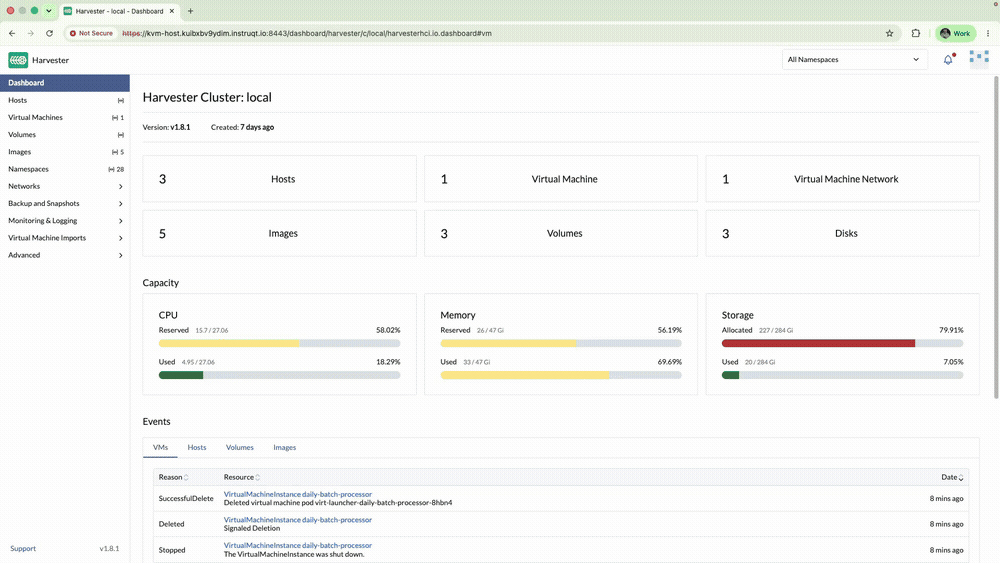The height and width of the screenshot is (563, 1000).
Task: Expand Monitoring & Logging group
Action: point(64,221)
